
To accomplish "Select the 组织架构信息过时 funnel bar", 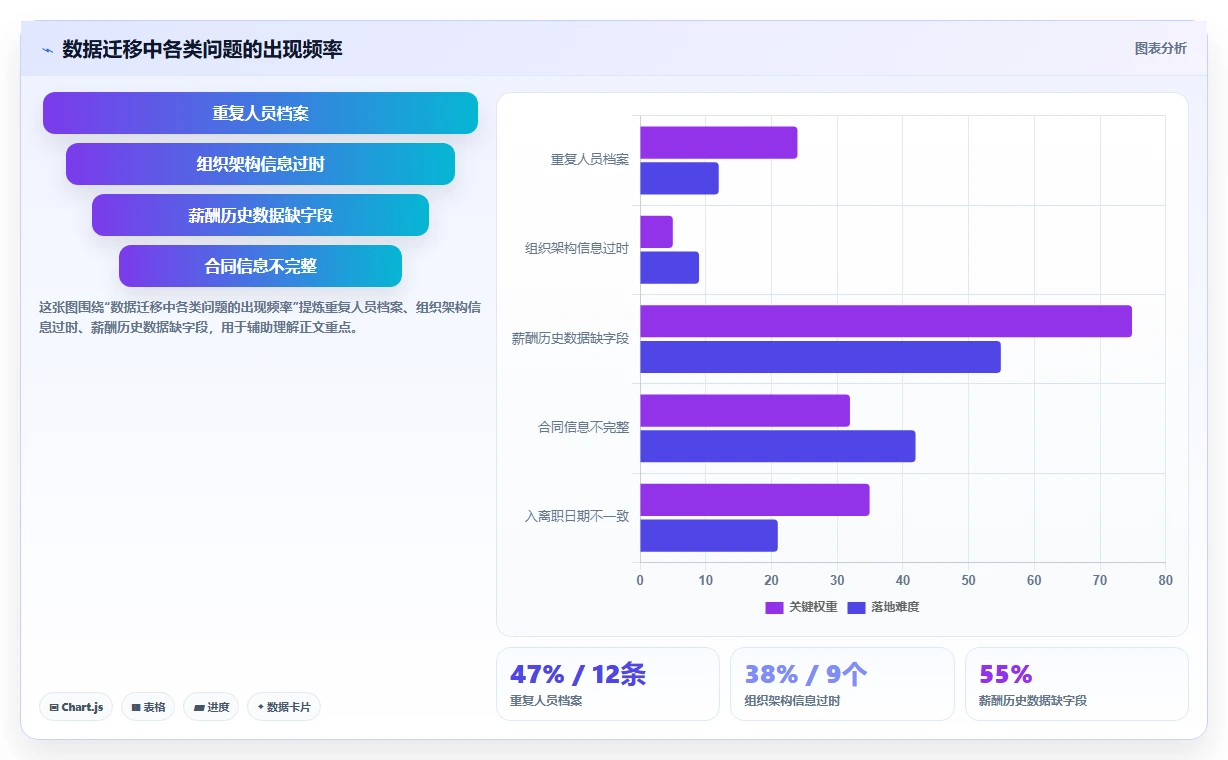I will pyautogui.click(x=260, y=164).
